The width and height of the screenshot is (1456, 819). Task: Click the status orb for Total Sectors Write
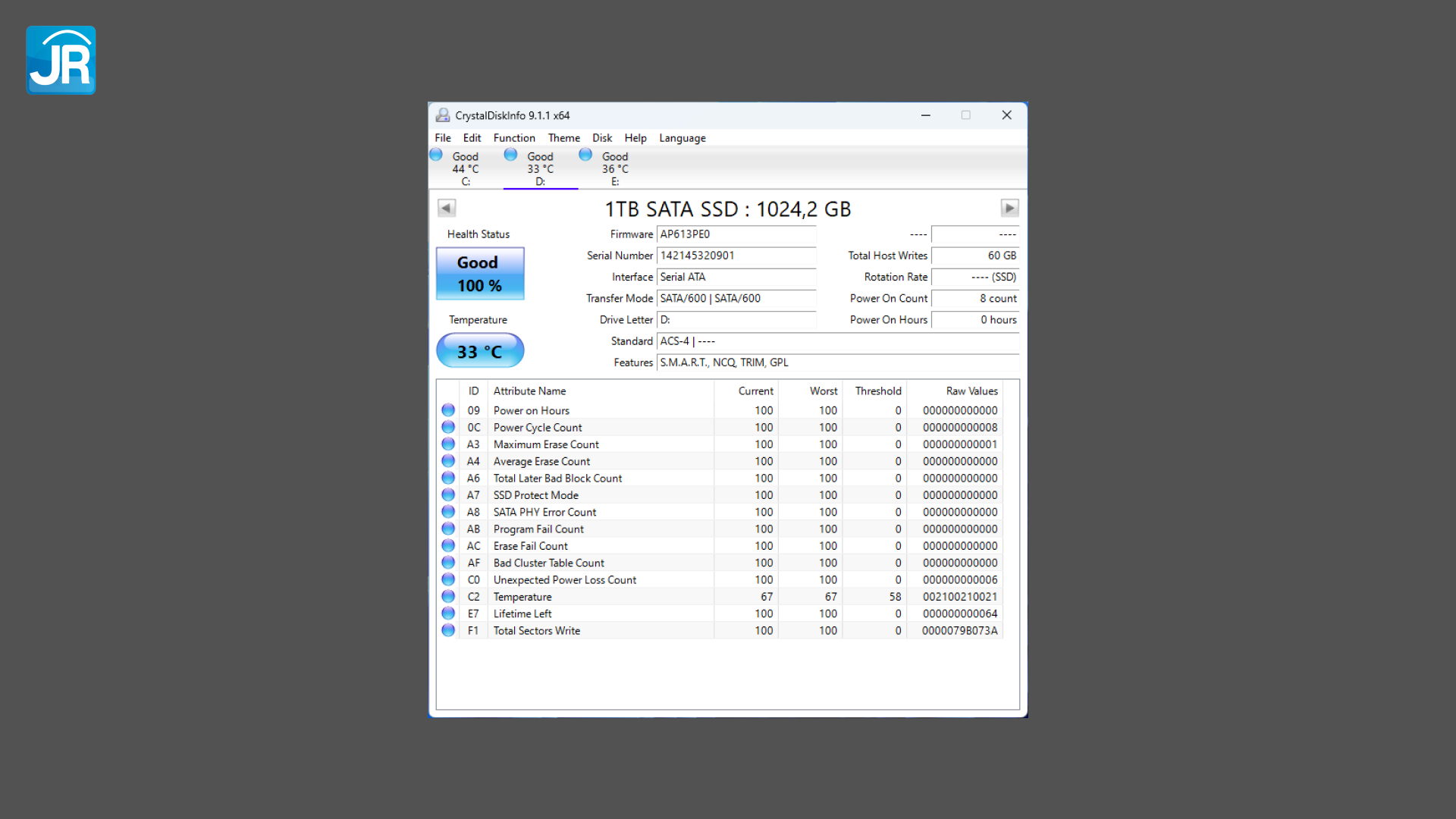point(448,630)
